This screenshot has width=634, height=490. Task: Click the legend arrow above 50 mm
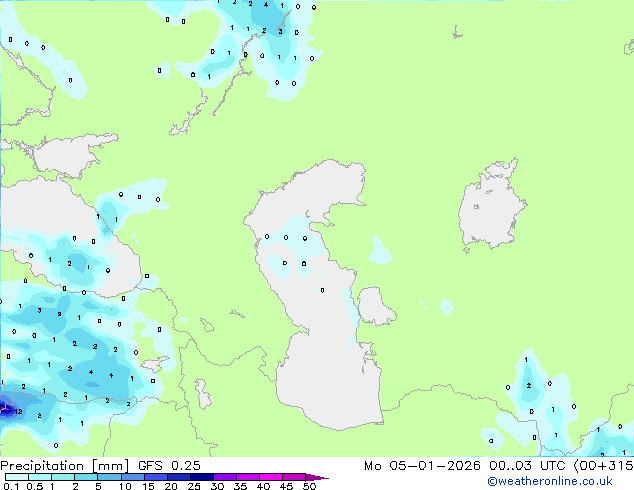coord(317,477)
